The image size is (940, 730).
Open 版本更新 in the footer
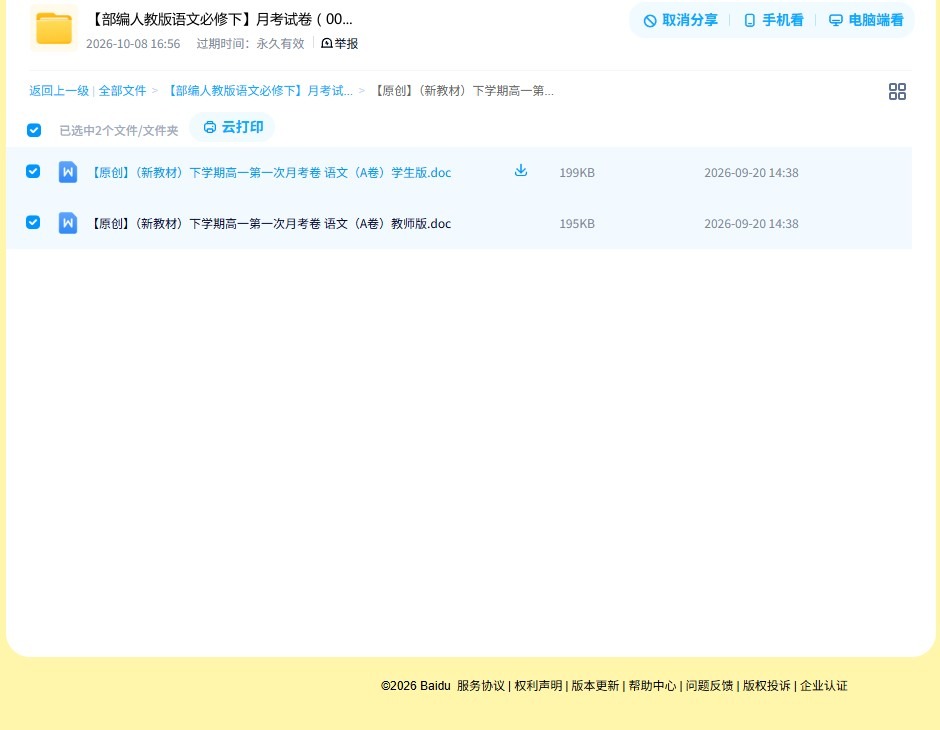[x=595, y=686]
